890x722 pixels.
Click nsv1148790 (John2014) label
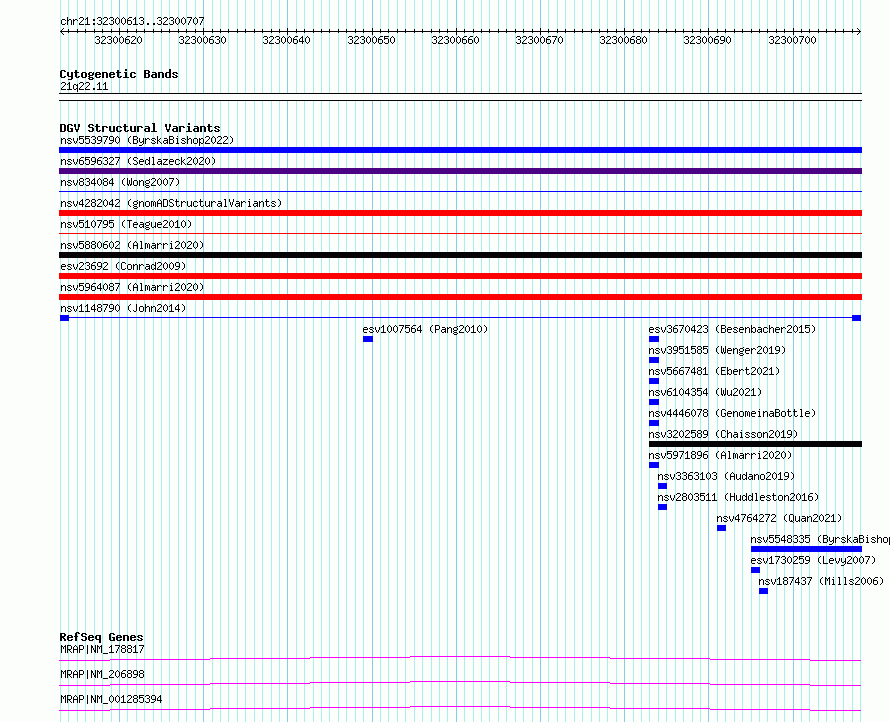pos(123,308)
